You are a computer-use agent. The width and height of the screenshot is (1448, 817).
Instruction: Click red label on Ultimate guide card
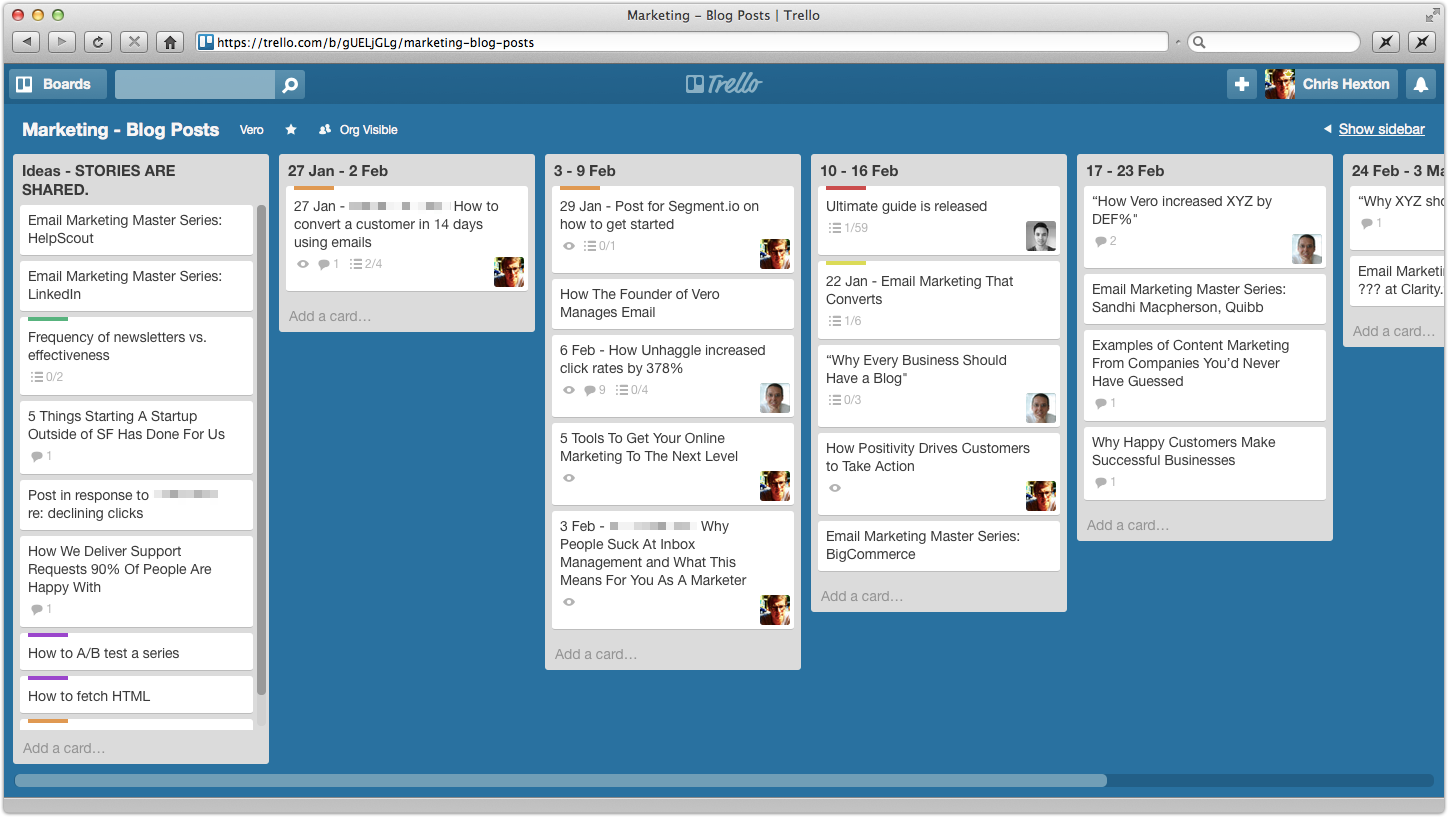845,188
